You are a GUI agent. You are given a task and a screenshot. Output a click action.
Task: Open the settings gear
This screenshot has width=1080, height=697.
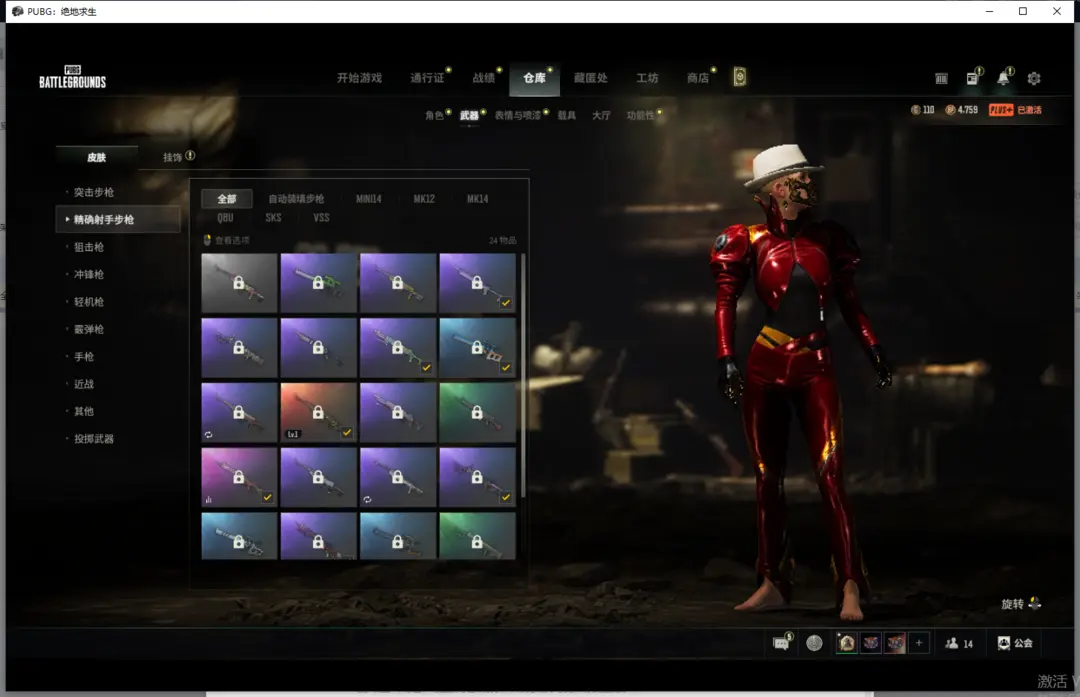click(x=1034, y=79)
